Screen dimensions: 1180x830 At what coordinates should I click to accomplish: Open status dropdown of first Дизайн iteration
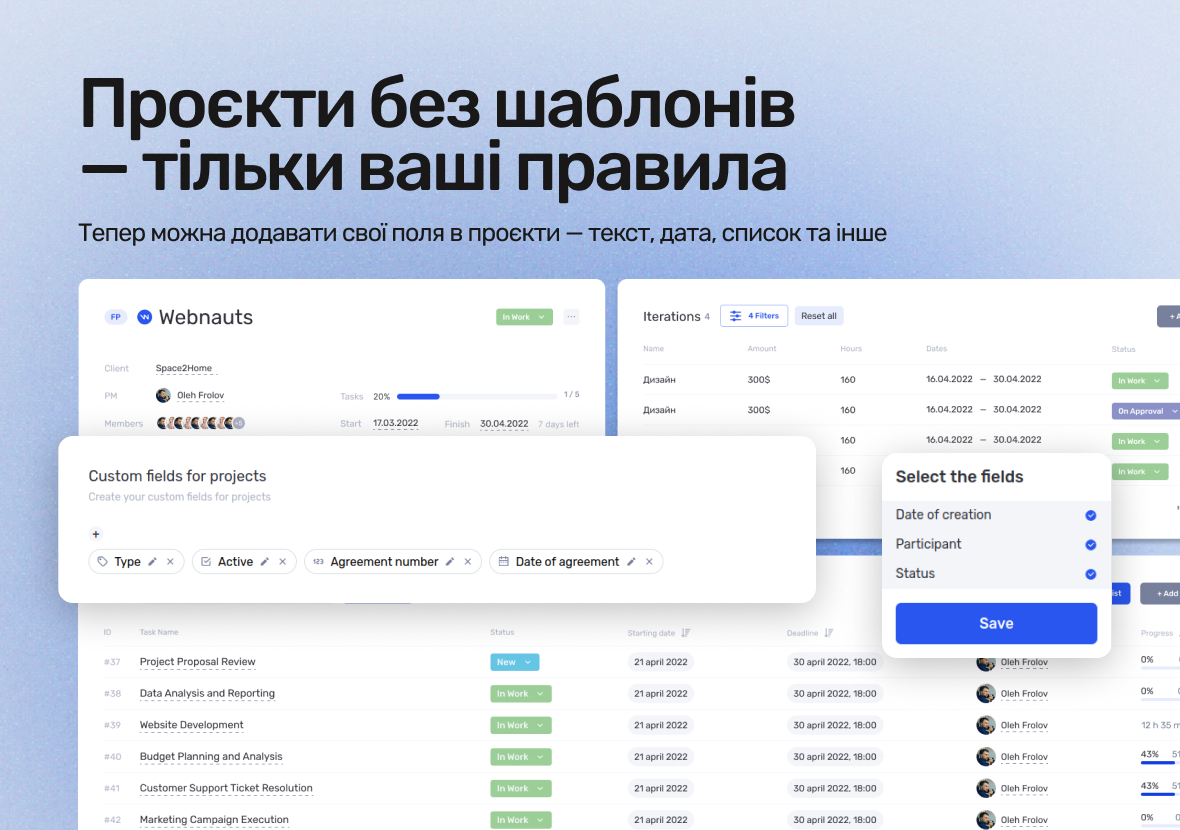[1140, 381]
